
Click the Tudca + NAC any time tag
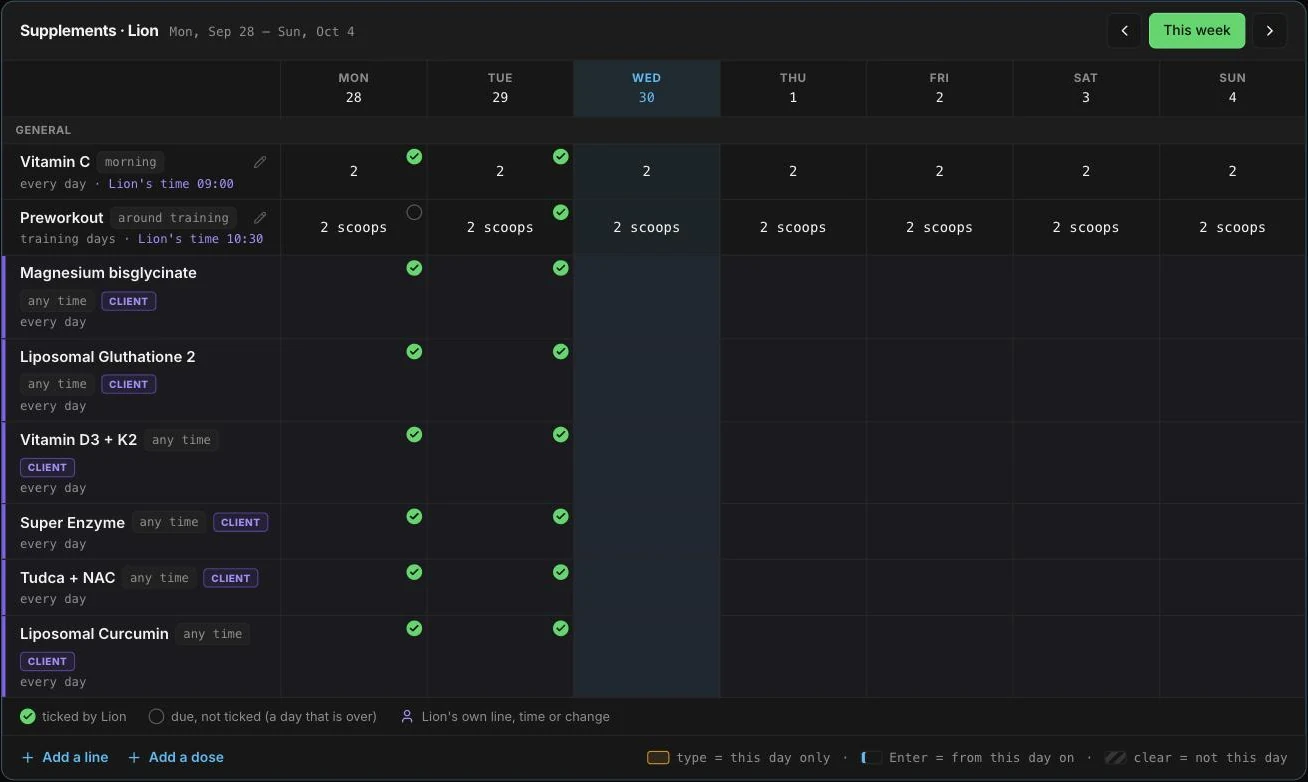click(x=160, y=578)
